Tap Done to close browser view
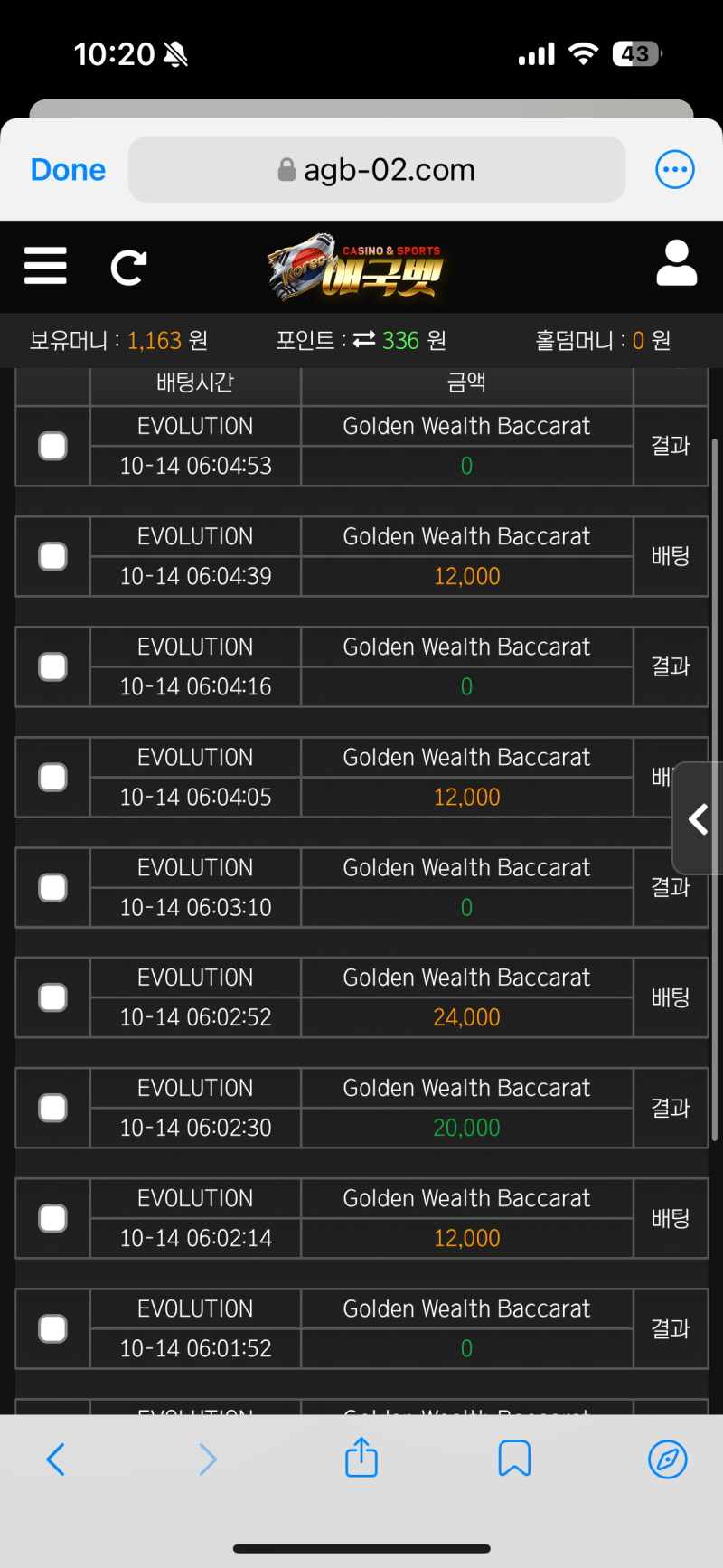 tap(68, 170)
